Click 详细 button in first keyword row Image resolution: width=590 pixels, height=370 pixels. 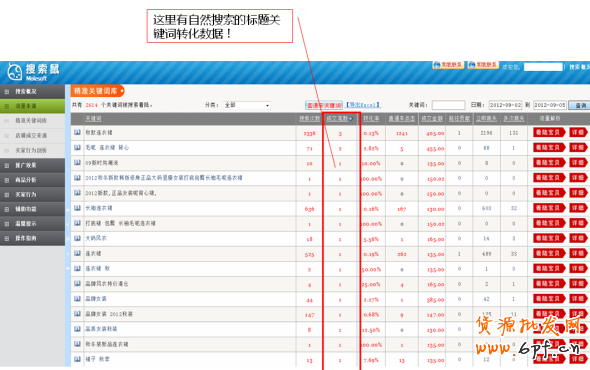click(x=578, y=132)
